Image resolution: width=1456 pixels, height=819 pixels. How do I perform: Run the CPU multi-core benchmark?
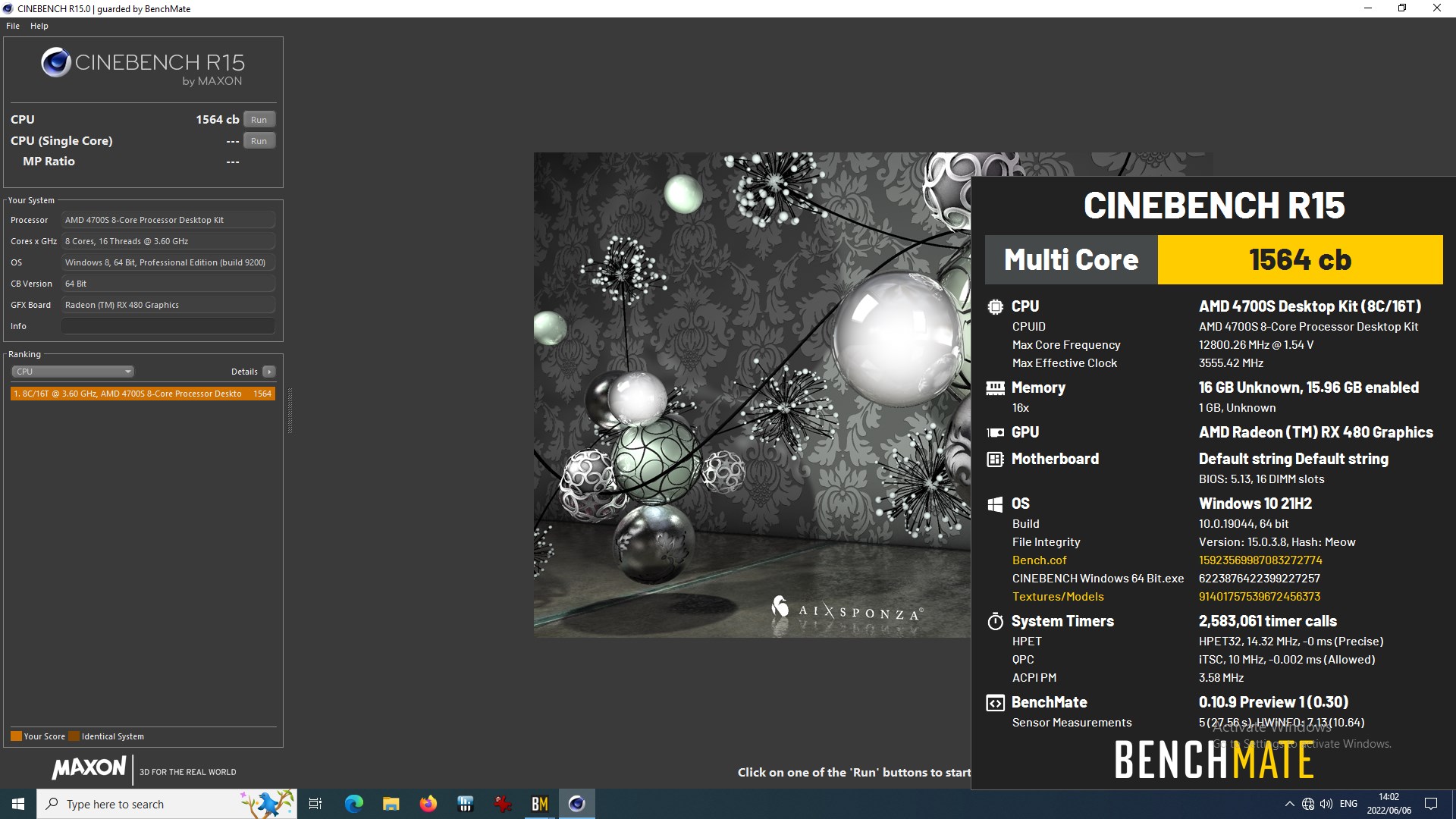259,120
